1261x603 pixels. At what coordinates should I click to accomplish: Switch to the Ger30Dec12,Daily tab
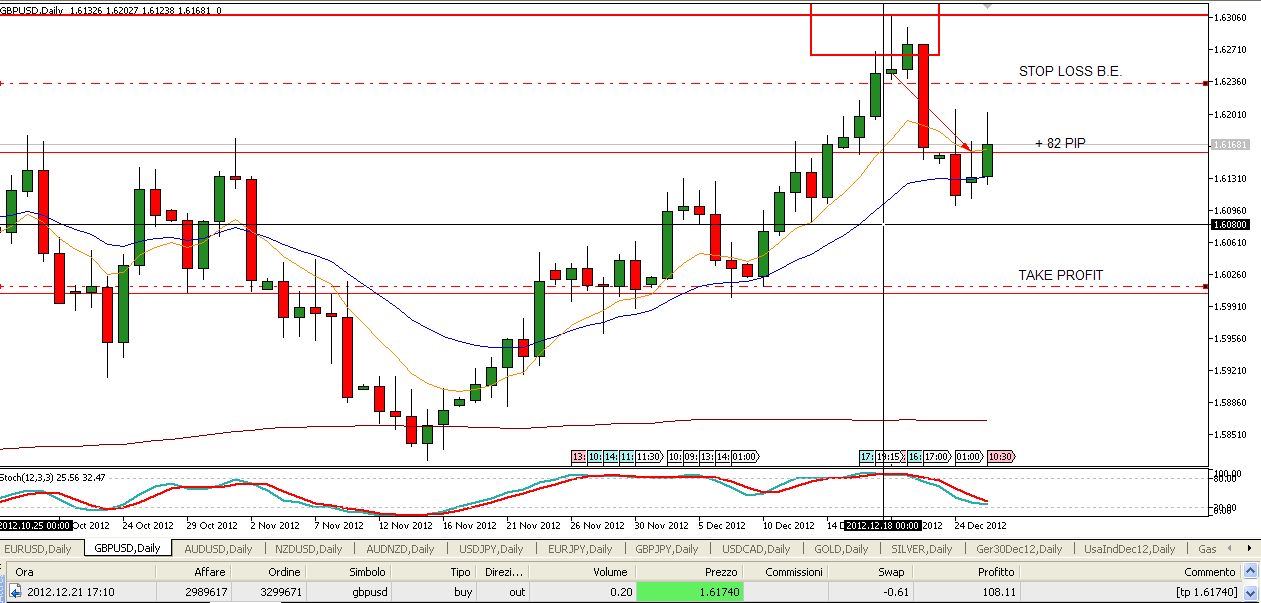[1018, 549]
